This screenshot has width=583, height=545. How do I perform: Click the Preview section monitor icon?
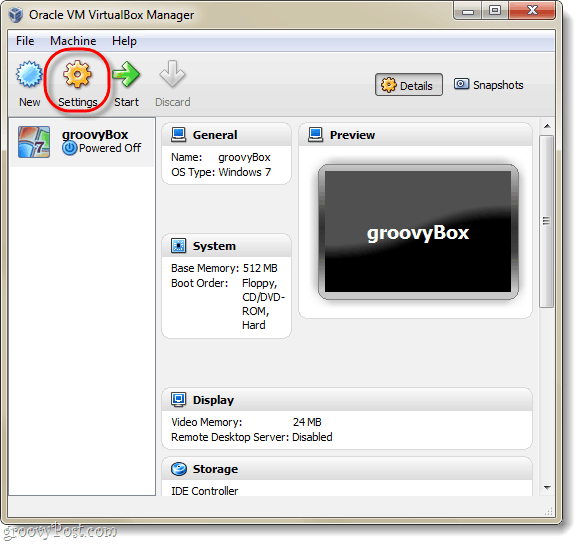[316, 135]
